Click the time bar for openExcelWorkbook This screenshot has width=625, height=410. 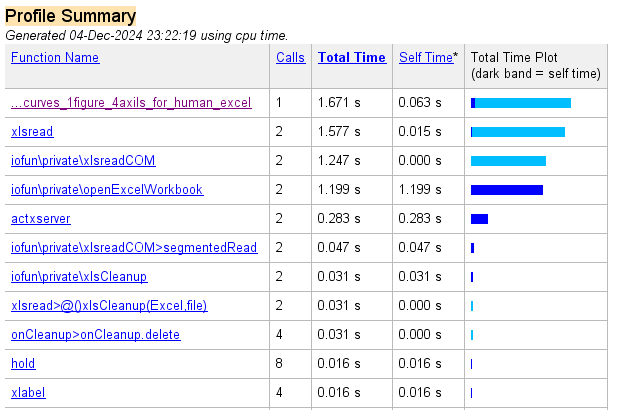(507, 190)
